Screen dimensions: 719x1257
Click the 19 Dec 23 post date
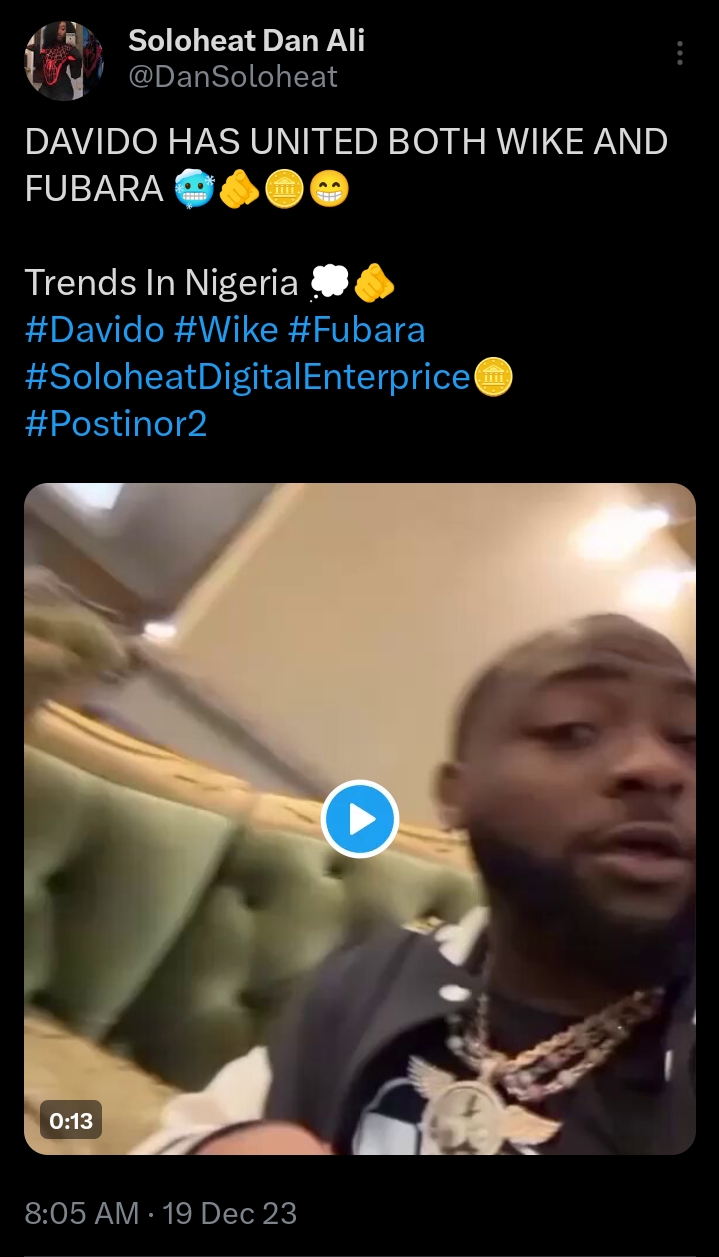click(x=229, y=1213)
